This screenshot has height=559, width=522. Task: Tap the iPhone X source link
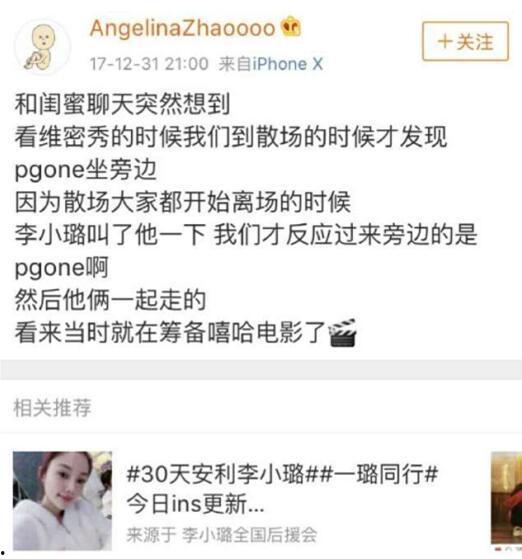288,64
